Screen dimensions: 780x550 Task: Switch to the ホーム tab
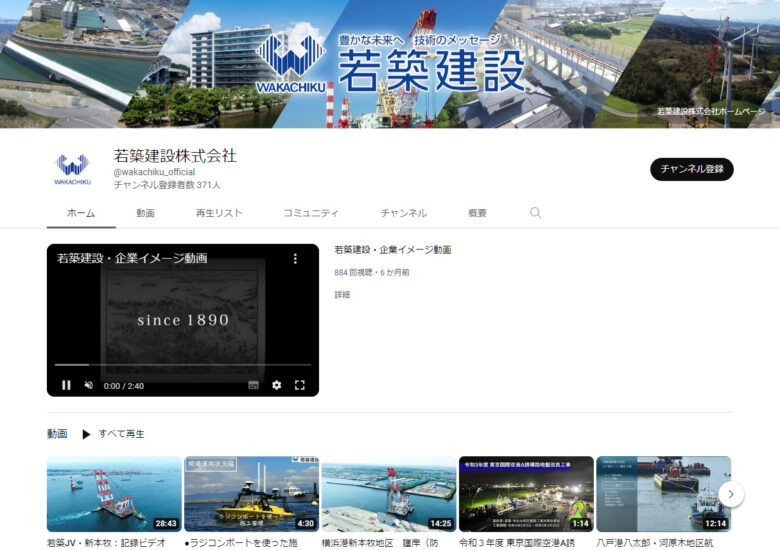81,213
